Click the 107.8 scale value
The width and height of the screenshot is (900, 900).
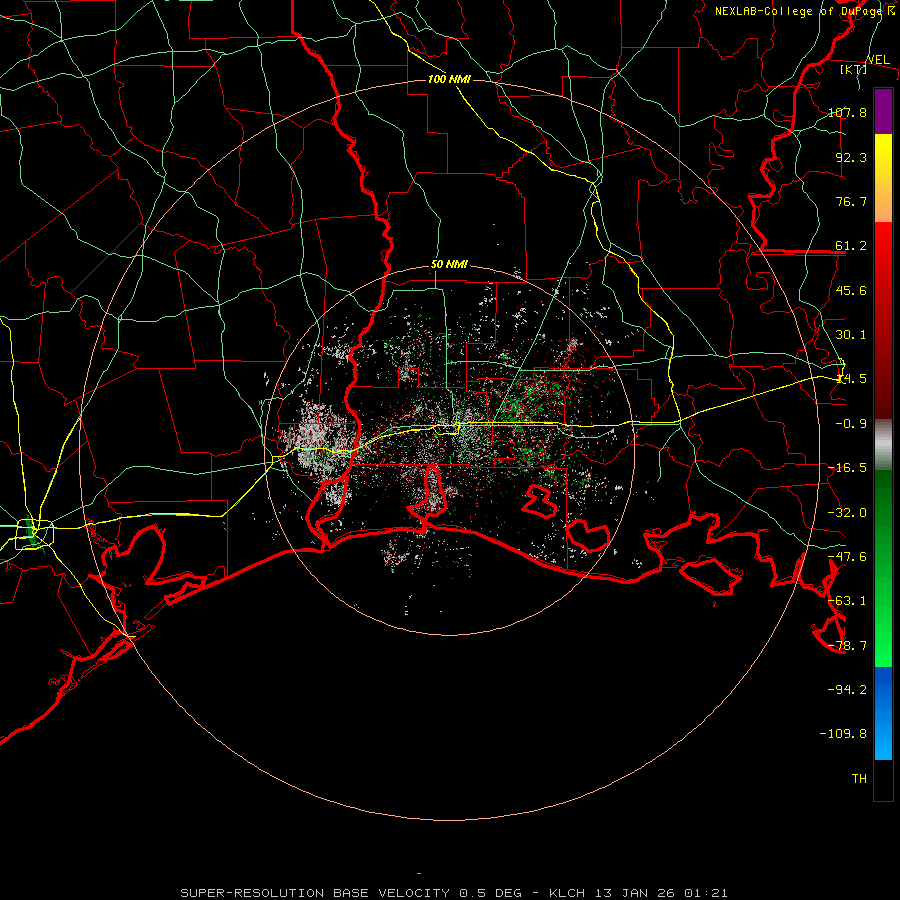847,112
